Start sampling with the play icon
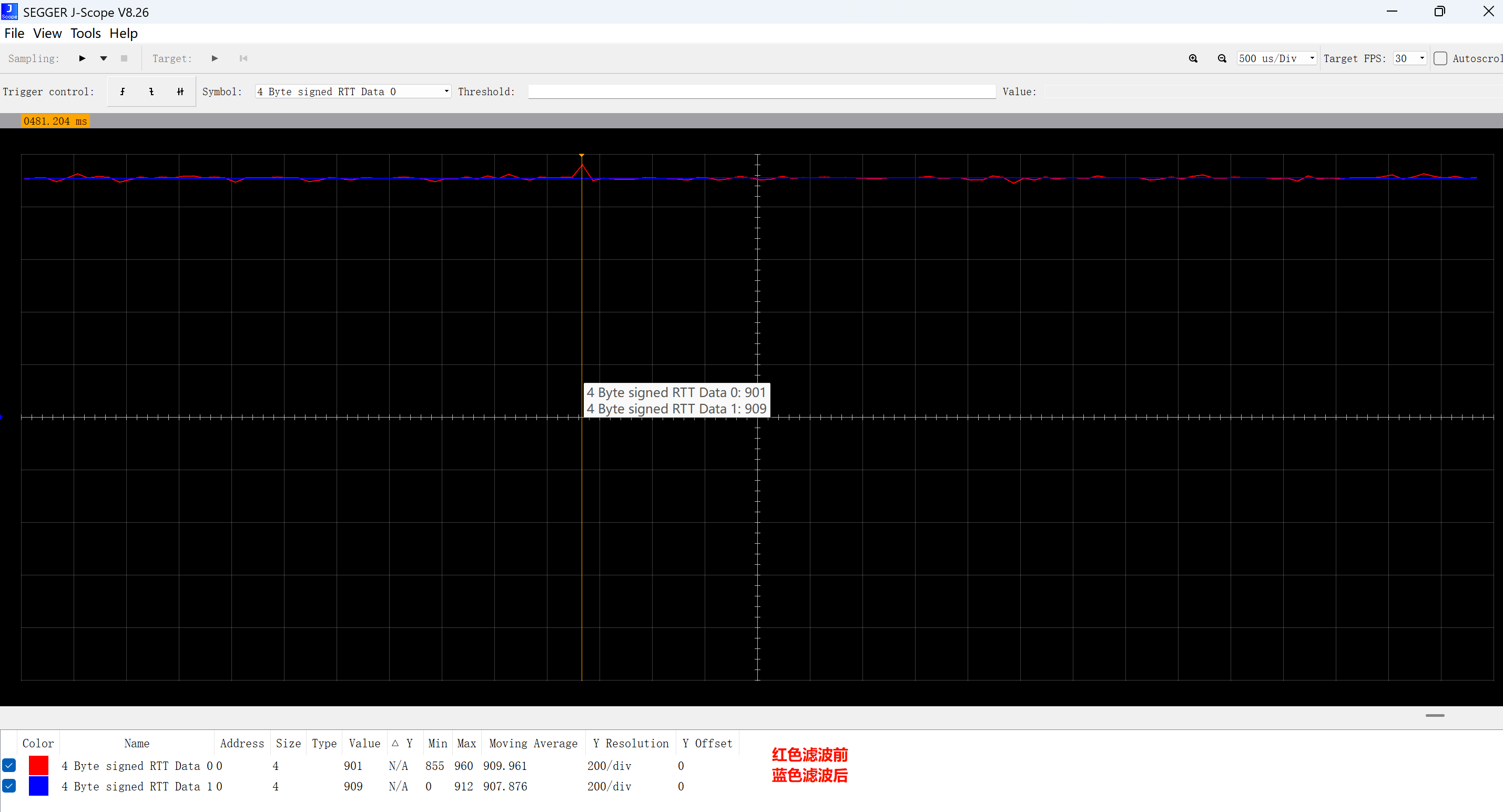Viewport: 1503px width, 812px height. click(x=82, y=58)
